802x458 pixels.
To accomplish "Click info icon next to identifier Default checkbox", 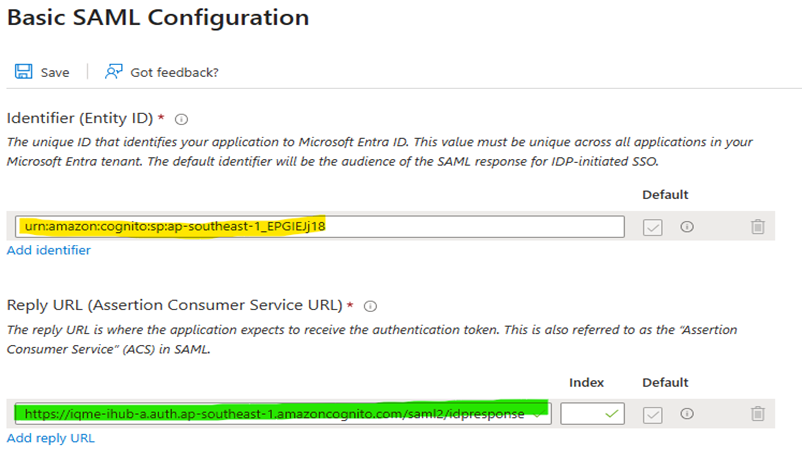I will point(687,227).
